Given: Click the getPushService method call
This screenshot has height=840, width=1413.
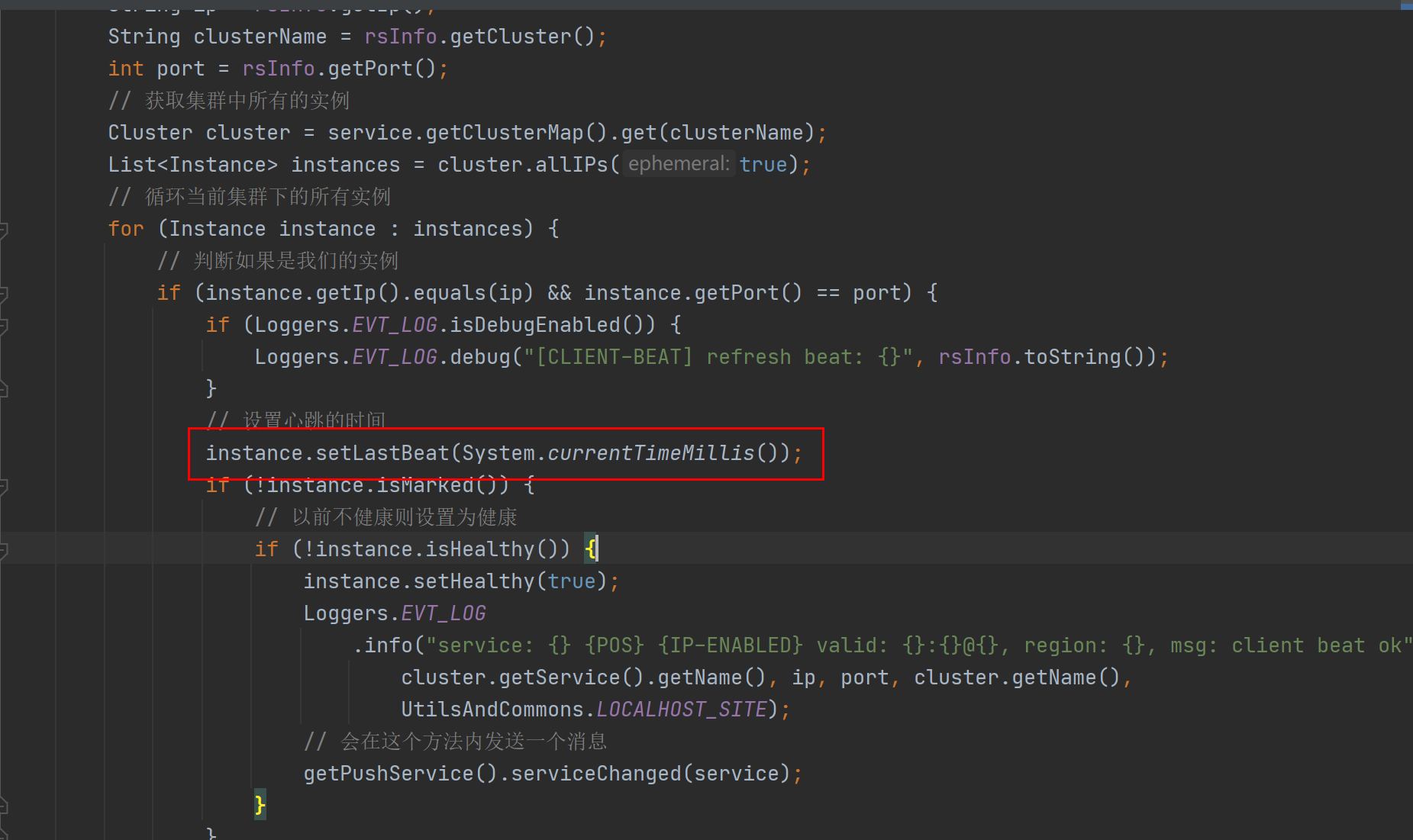Looking at the screenshot, I should click(x=389, y=774).
